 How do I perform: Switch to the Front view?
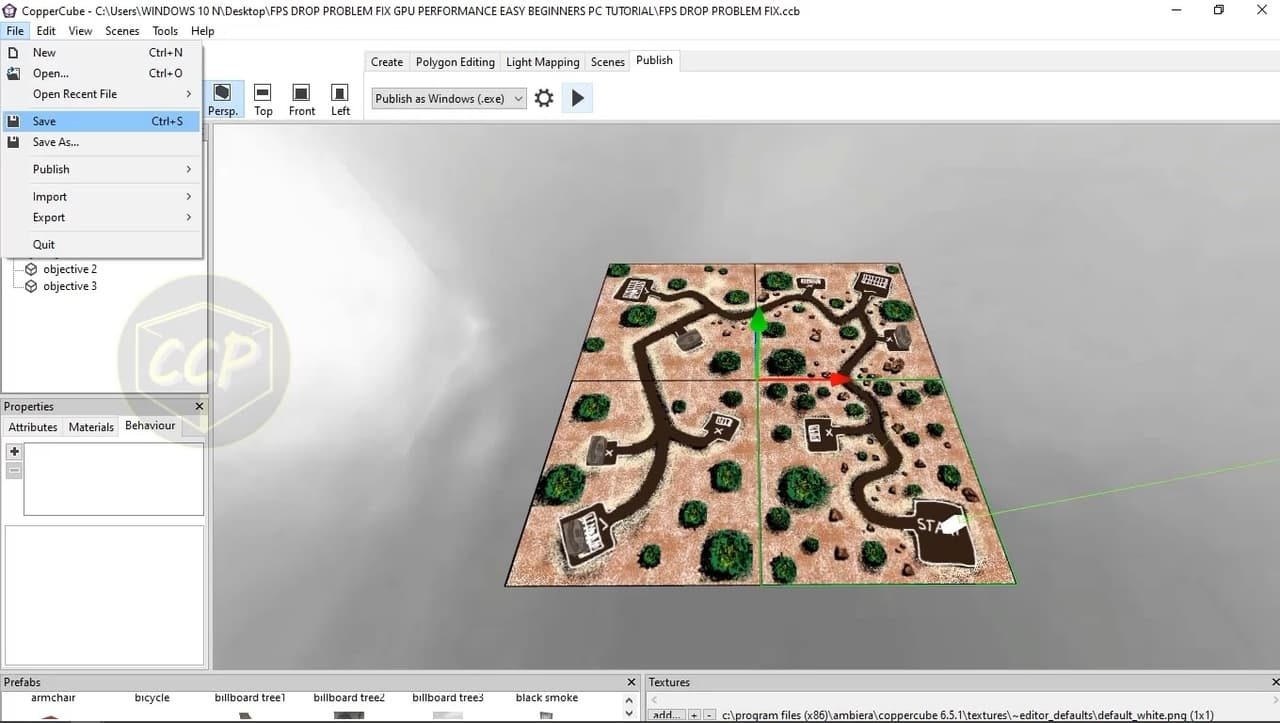click(x=301, y=100)
